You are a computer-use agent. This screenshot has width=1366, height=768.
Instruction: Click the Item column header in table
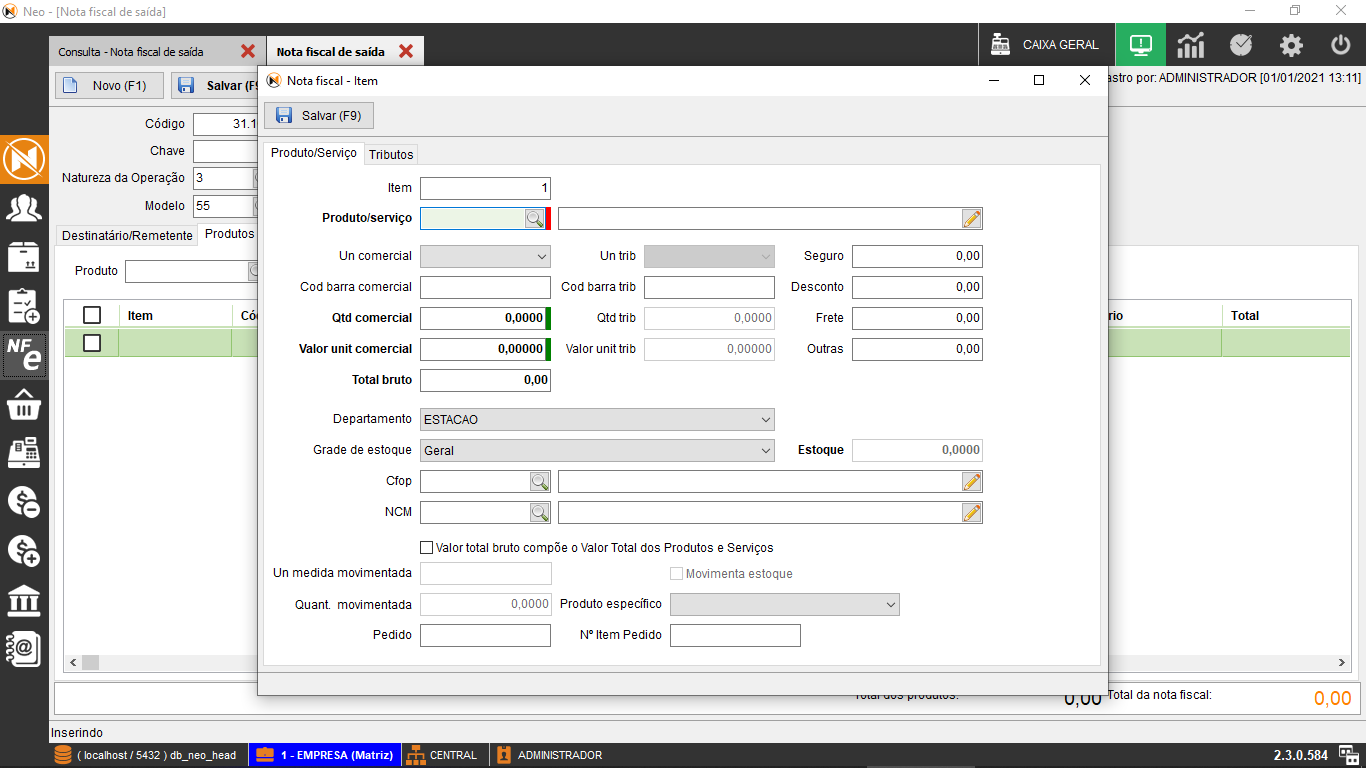tap(175, 315)
